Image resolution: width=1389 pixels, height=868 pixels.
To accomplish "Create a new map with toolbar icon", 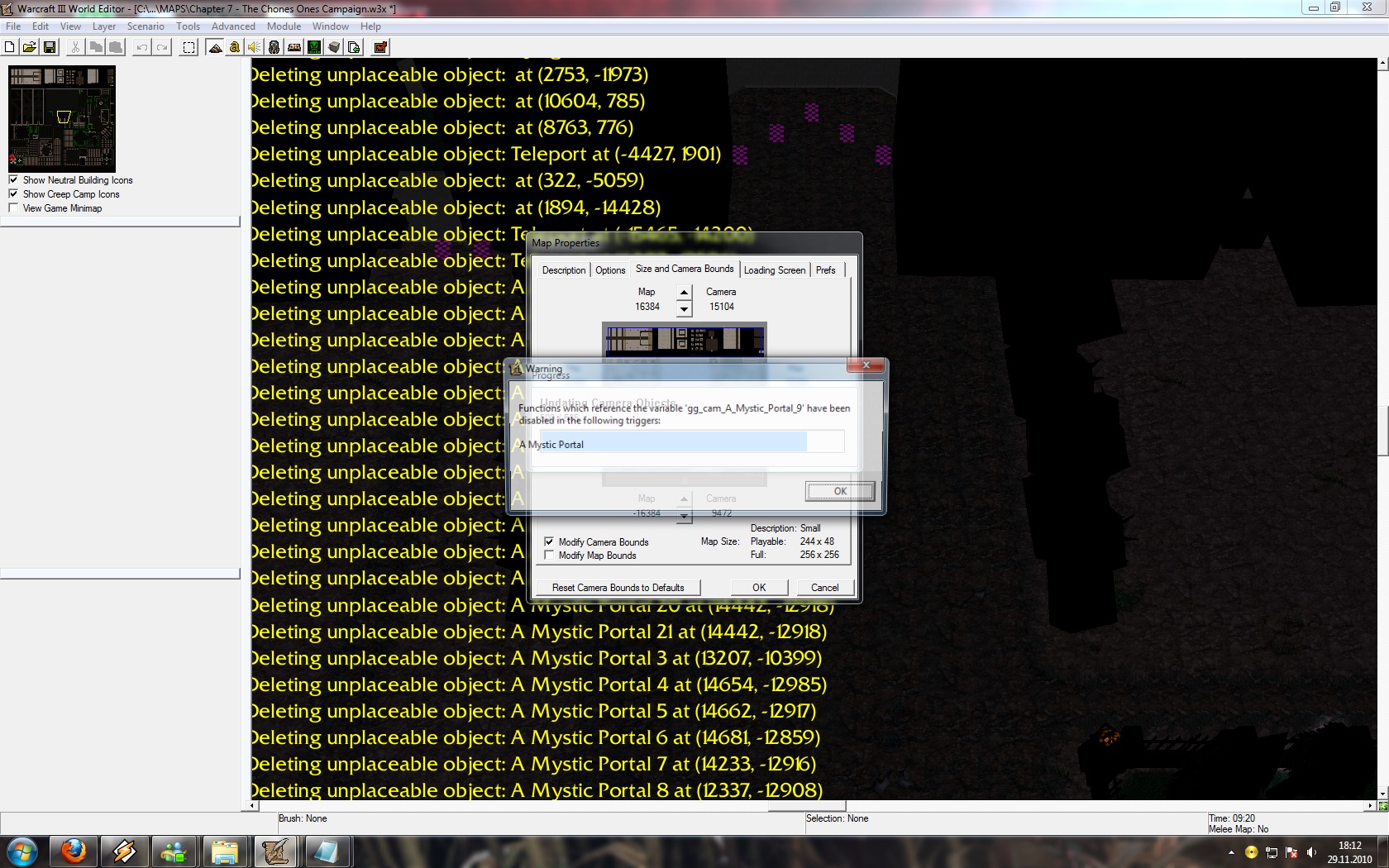I will [x=10, y=47].
